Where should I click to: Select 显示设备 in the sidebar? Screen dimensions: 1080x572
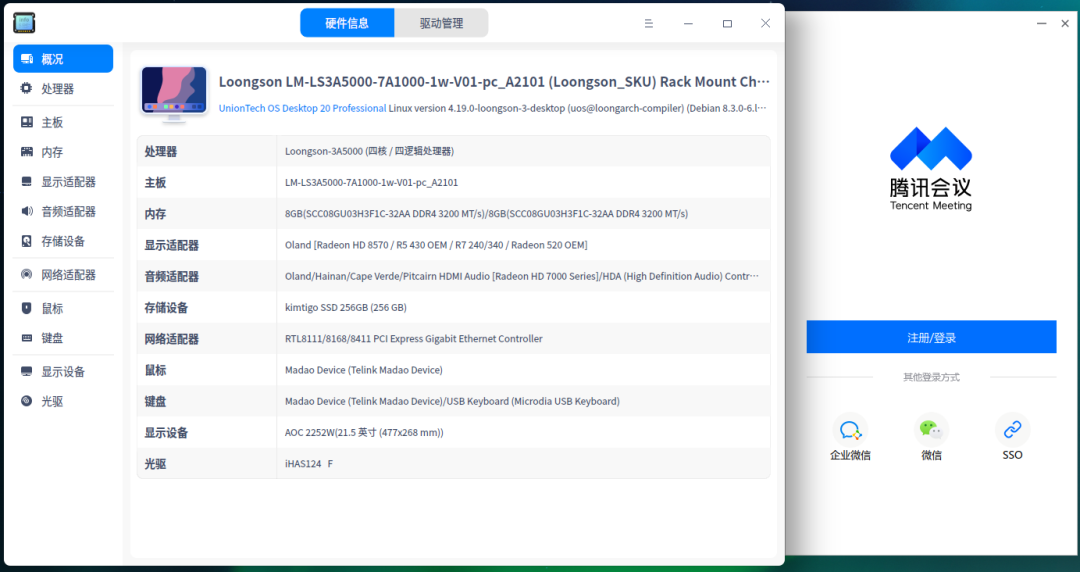(x=62, y=372)
